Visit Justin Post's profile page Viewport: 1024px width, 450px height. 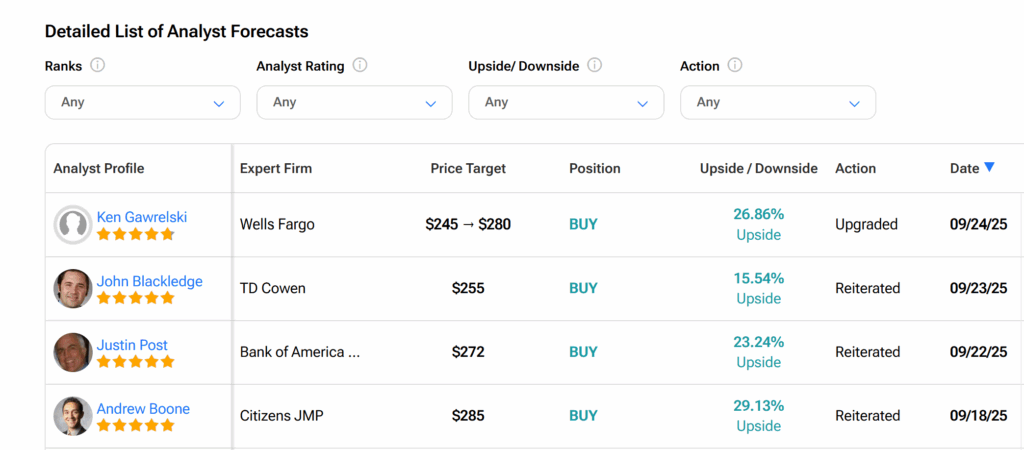tap(132, 345)
